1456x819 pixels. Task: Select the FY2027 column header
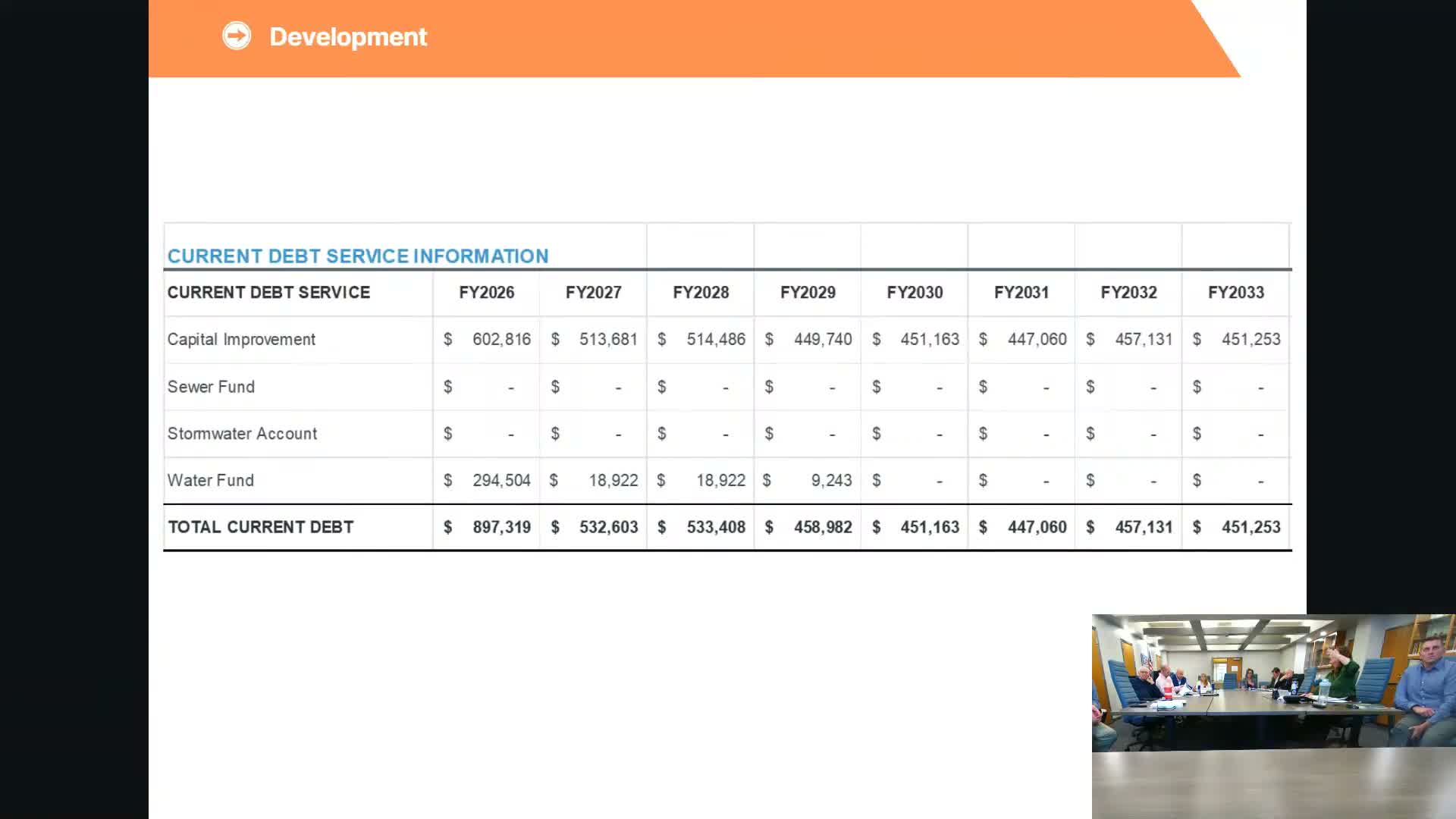point(593,293)
